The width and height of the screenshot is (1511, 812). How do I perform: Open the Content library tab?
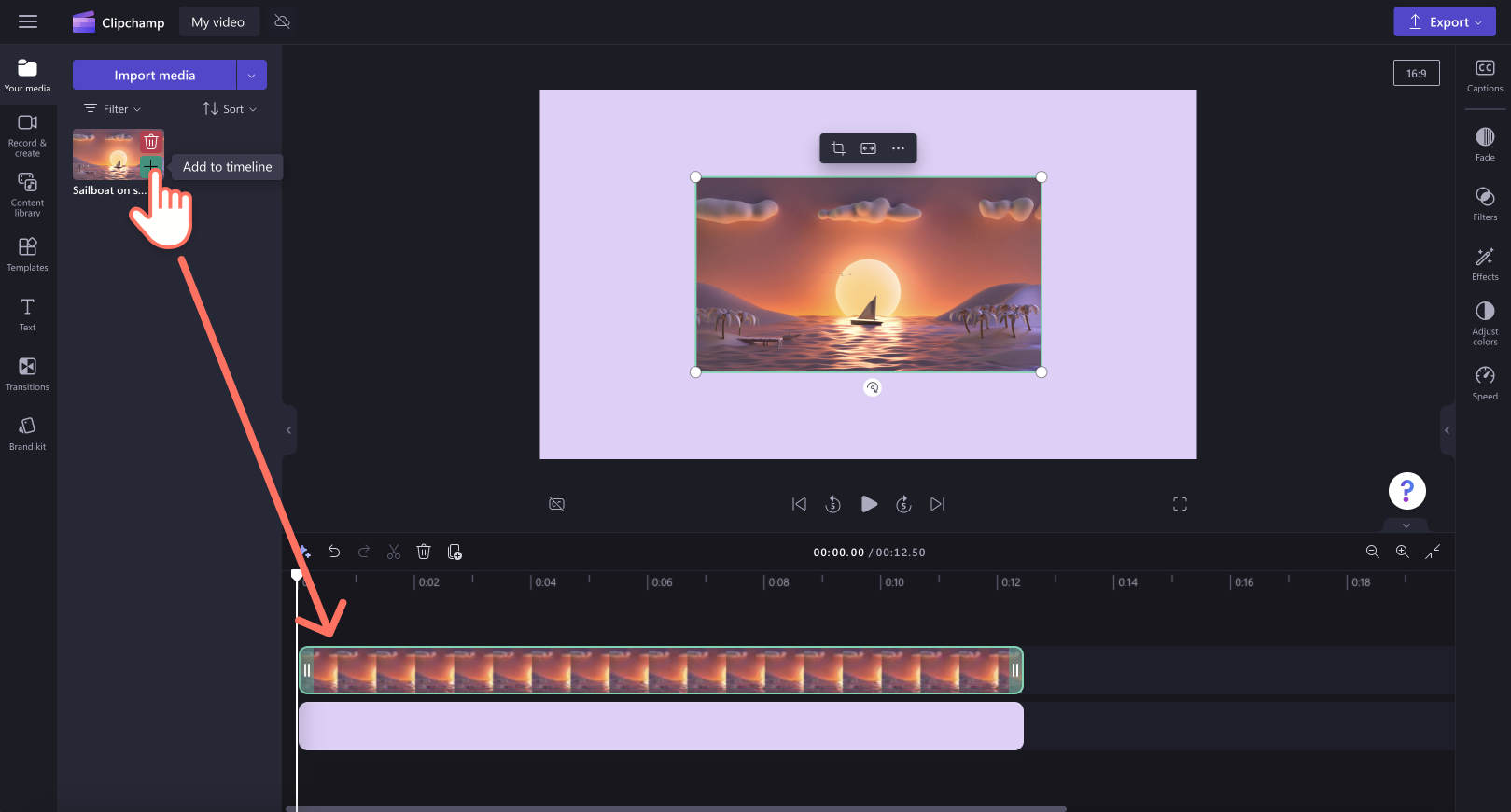pyautogui.click(x=27, y=195)
